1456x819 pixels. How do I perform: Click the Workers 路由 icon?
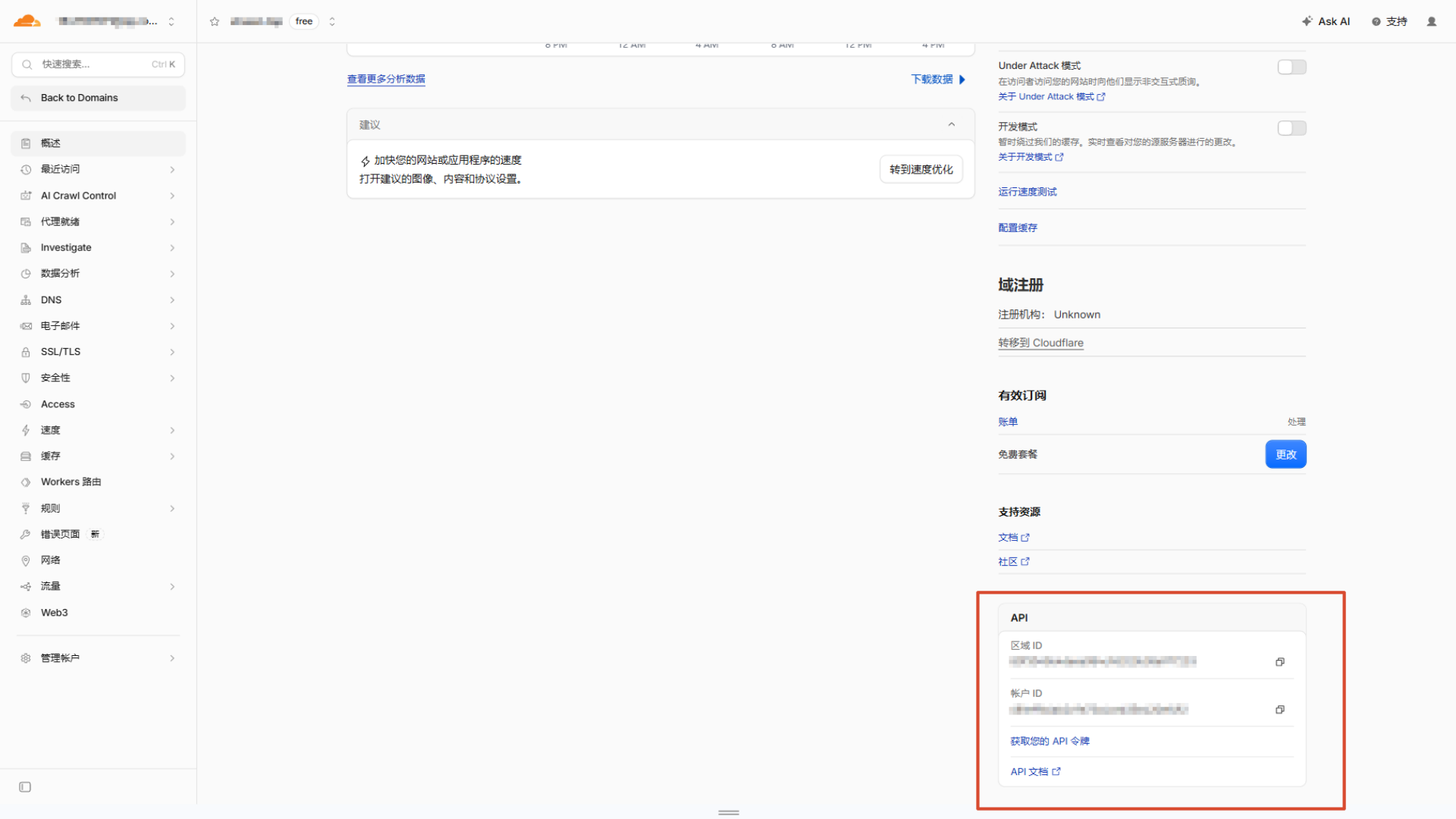pyautogui.click(x=26, y=482)
